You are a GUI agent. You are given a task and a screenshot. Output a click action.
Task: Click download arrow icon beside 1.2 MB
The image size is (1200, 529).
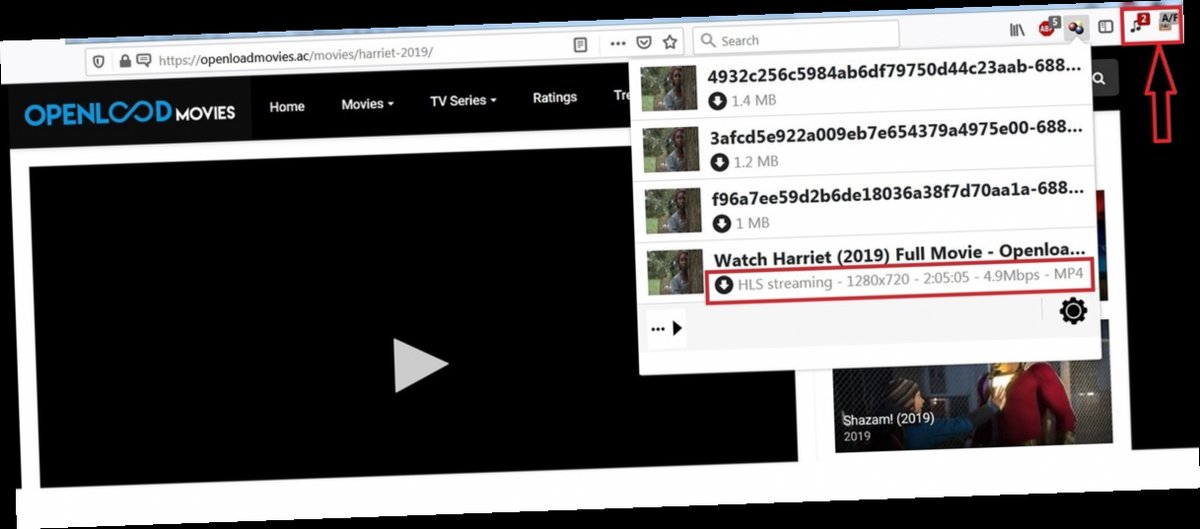(719, 162)
